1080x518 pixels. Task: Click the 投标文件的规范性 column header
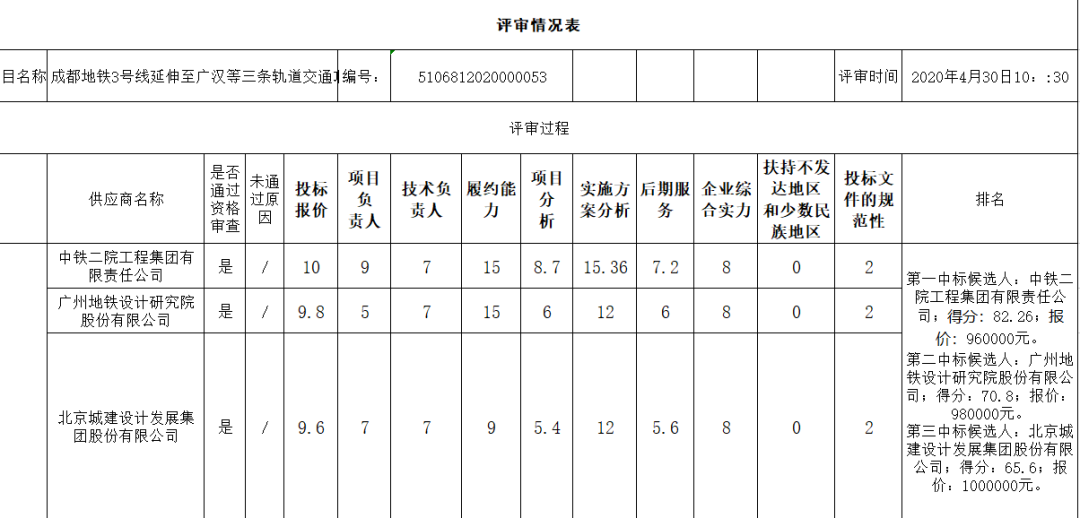869,199
